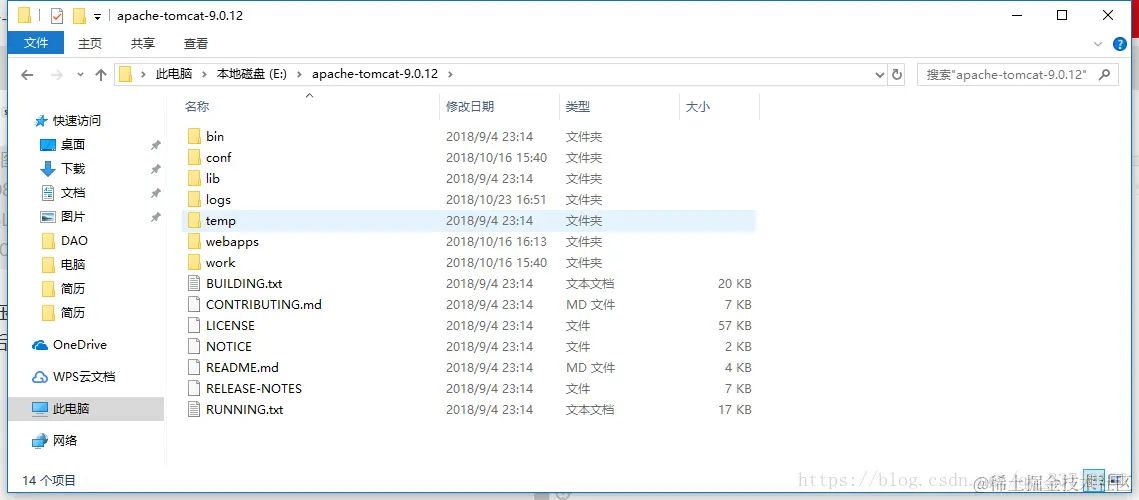1139x500 pixels.
Task: Open the 共享 ribbon tab
Action: point(143,44)
